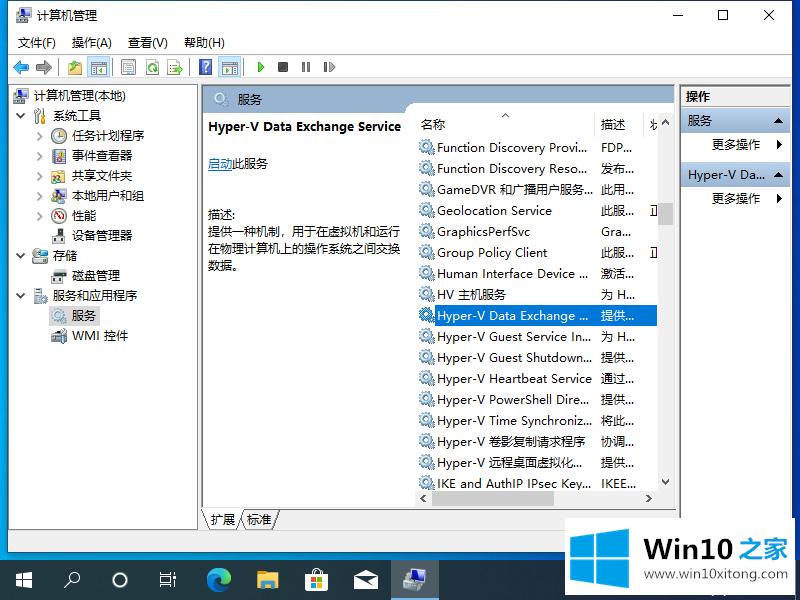Expand the 事件查看器 node
Viewport: 800px width, 600px height.
click(39, 156)
